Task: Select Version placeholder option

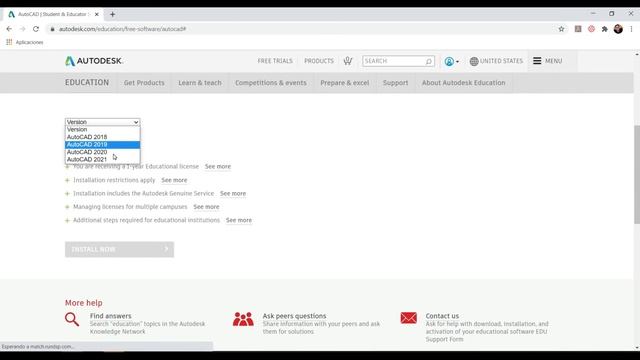Action: pos(102,129)
